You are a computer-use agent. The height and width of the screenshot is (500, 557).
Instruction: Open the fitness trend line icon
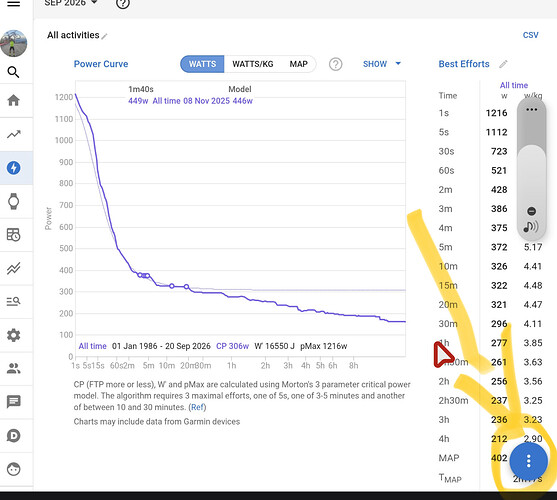point(13,134)
